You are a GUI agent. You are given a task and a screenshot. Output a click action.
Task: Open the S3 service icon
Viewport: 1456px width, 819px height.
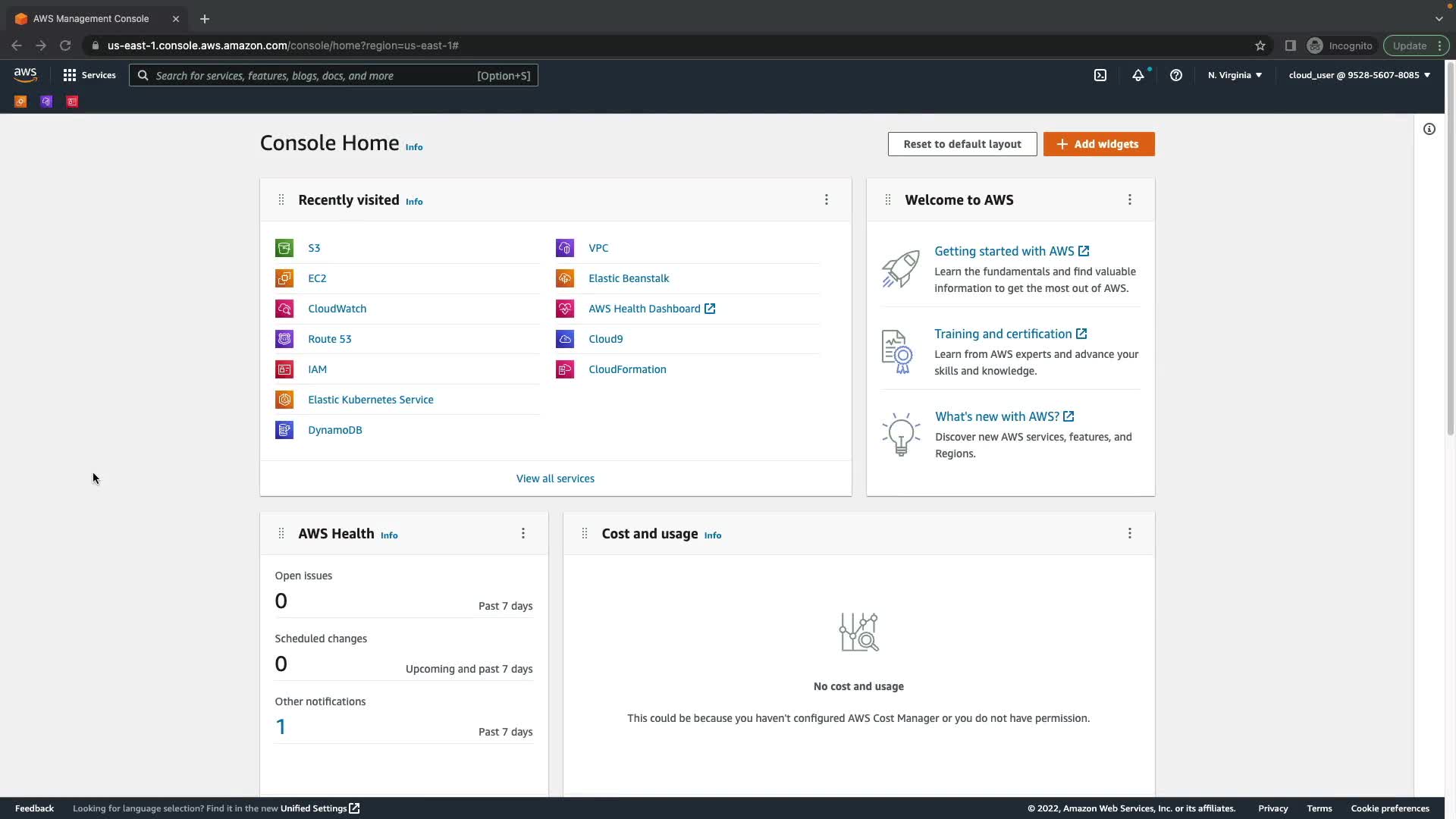(284, 248)
